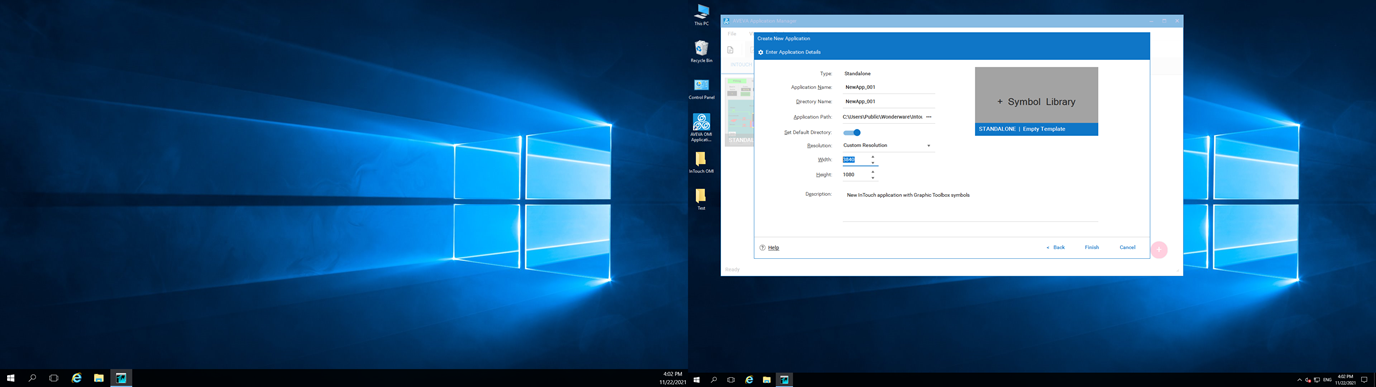Open Search on the left monitor taskbar
Screen dimensions: 1376x387
pos(32,379)
